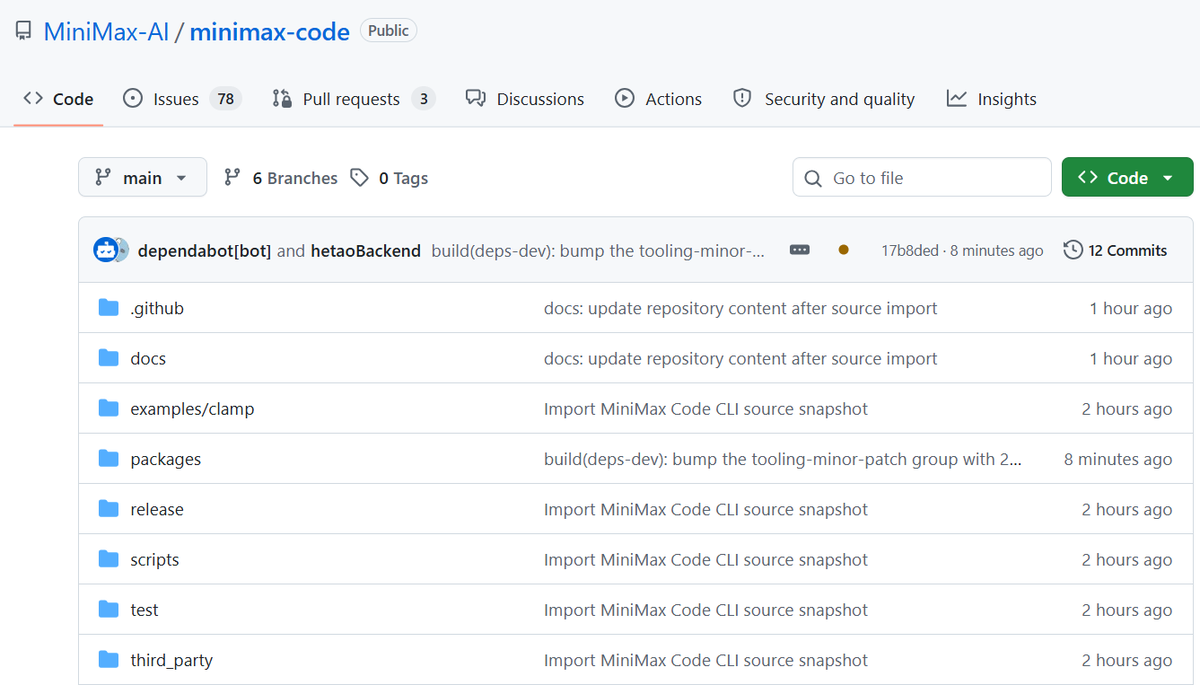Click the folder icon for examples/clamp
Image resolution: width=1200 pixels, height=685 pixels.
pos(109,408)
